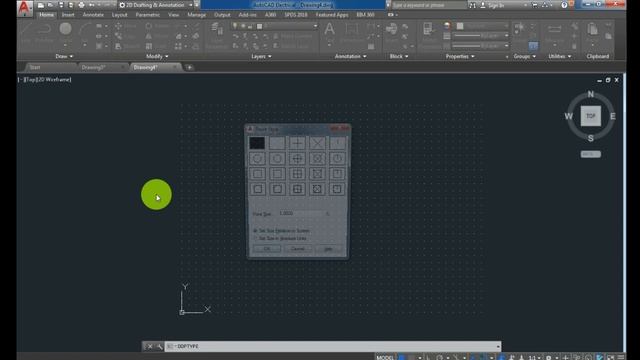Image resolution: width=640 pixels, height=360 pixels.
Task: Select square with X point style
Action: coord(317,174)
